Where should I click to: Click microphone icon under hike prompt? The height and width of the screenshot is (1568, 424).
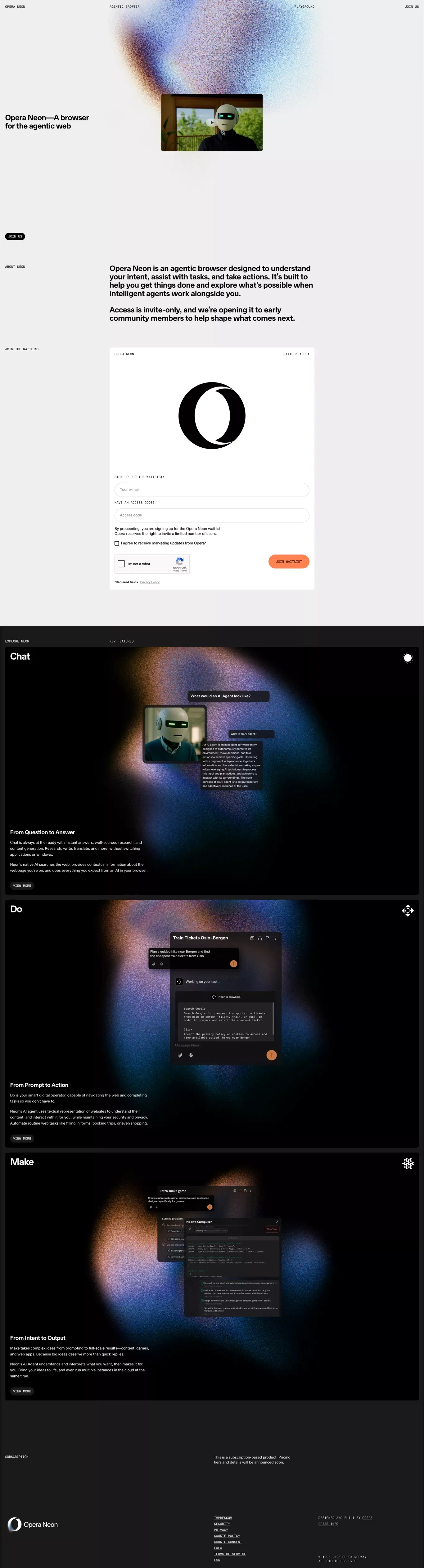point(161,964)
